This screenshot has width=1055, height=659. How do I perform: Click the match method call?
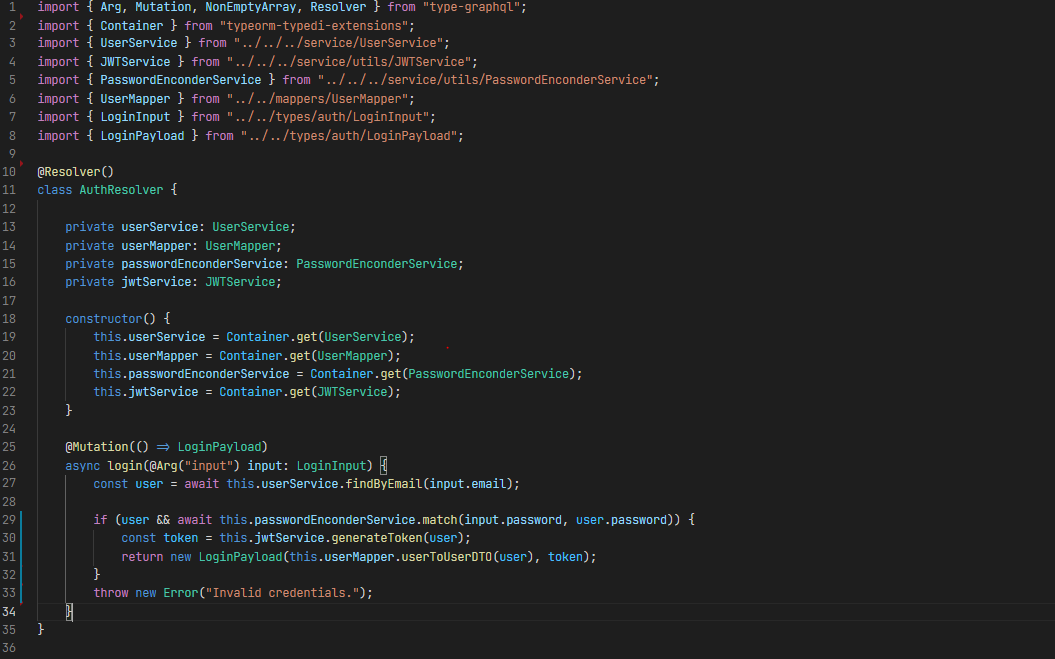point(439,520)
